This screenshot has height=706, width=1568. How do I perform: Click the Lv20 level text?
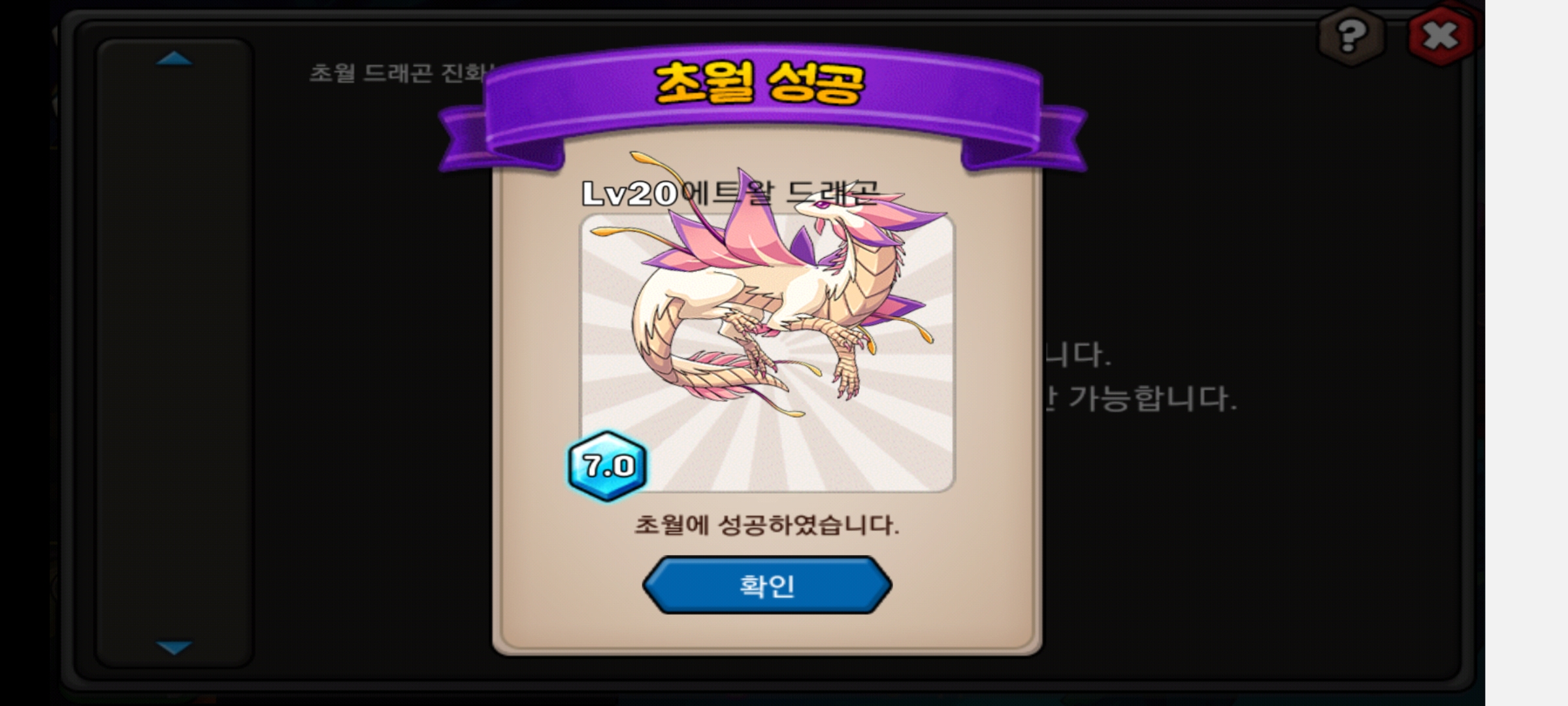[x=629, y=193]
